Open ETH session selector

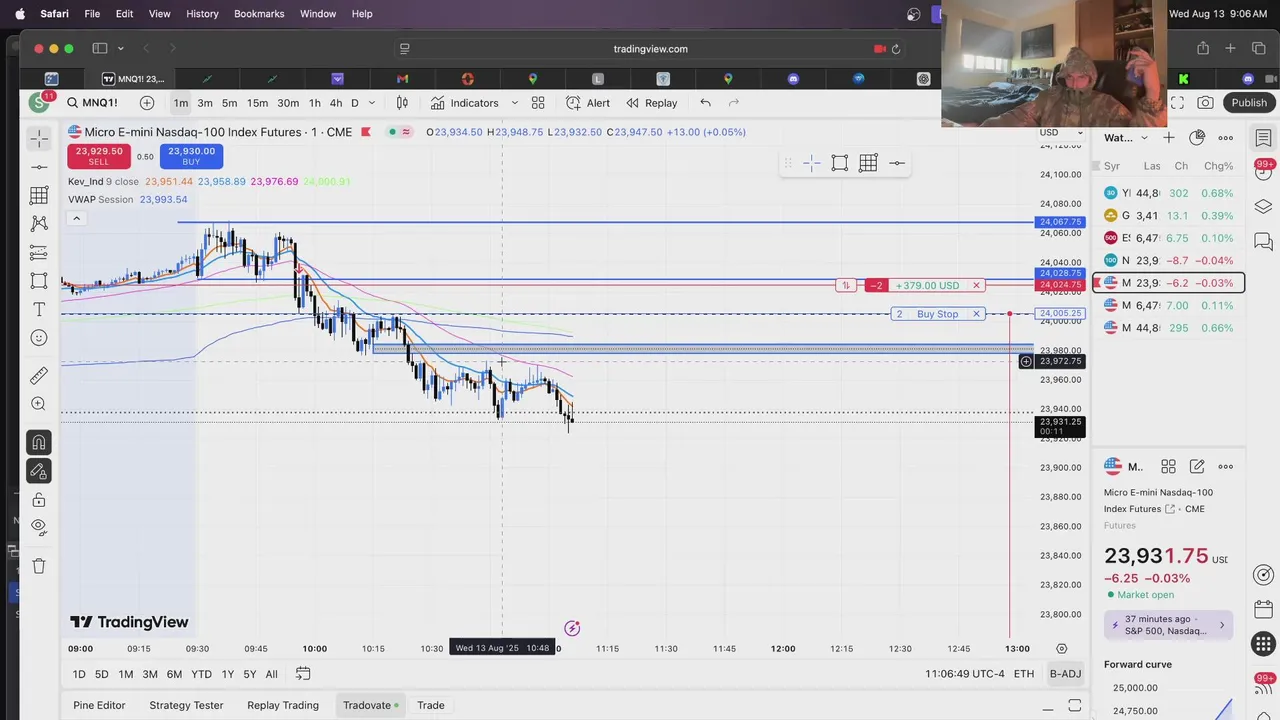(1024, 674)
